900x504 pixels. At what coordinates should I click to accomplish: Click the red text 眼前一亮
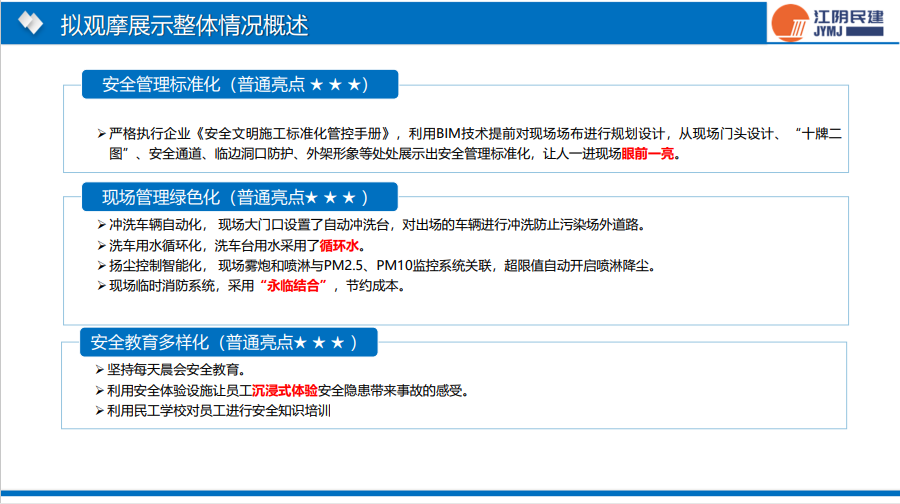(648, 154)
